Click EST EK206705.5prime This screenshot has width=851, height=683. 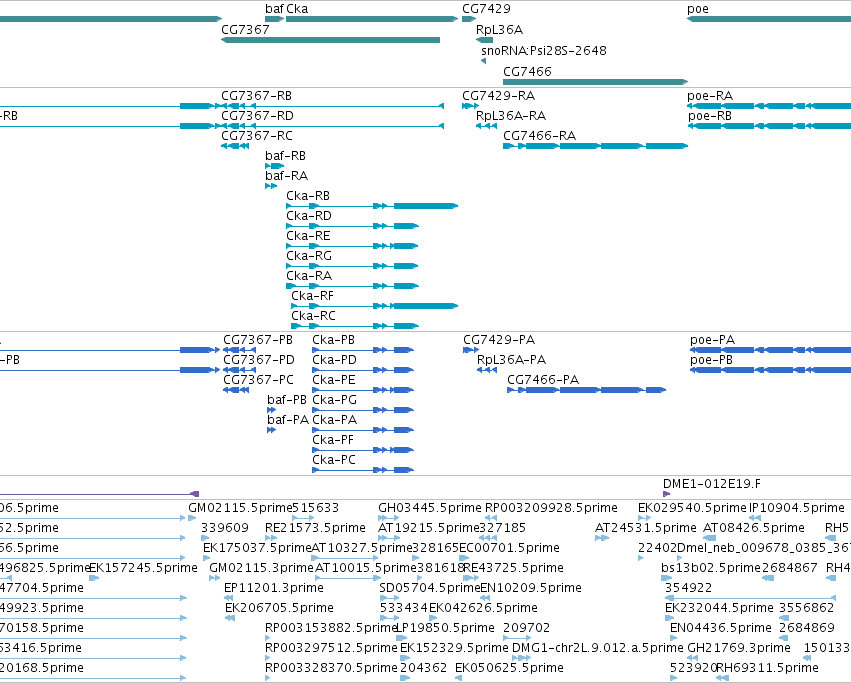point(230,618)
